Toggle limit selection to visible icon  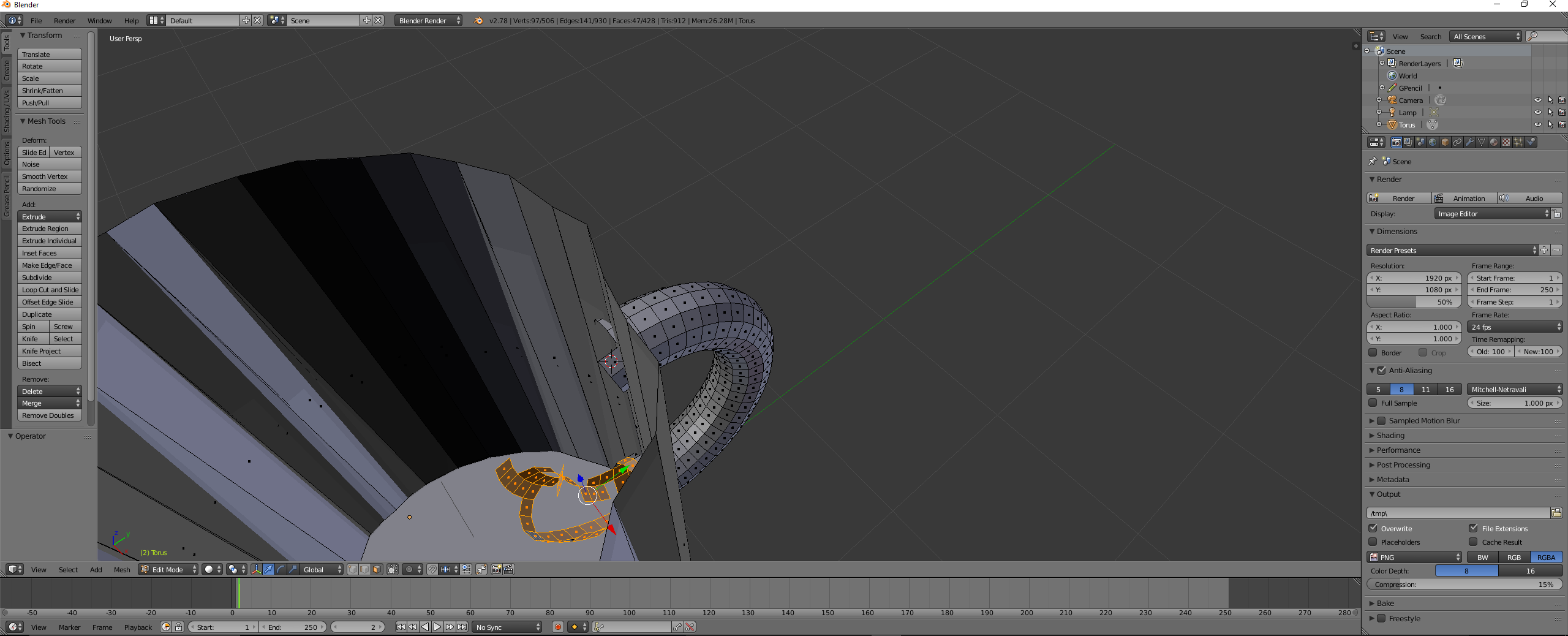pyautogui.click(x=393, y=569)
